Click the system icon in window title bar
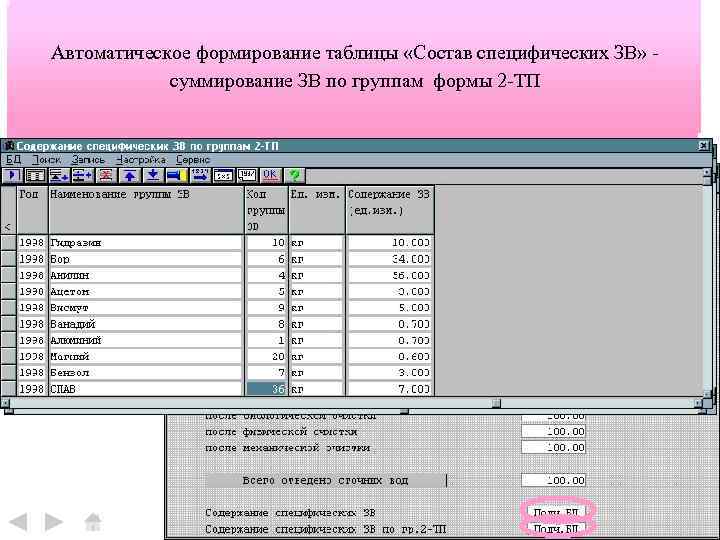Screen dimensions: 720x540 point(8,146)
